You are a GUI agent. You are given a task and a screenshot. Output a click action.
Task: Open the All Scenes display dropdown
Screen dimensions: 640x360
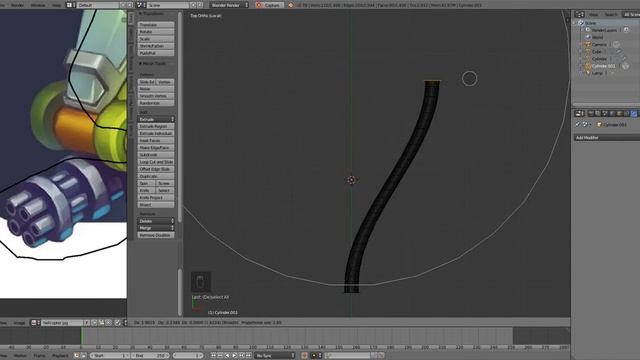(631, 14)
